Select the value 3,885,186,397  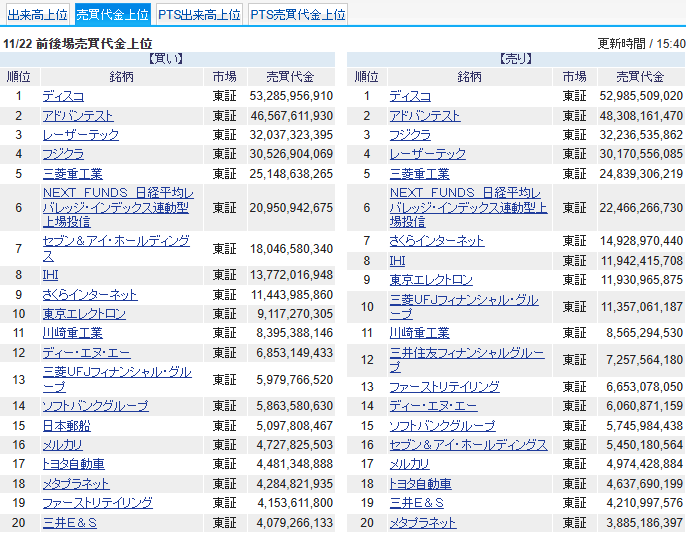coord(645,523)
